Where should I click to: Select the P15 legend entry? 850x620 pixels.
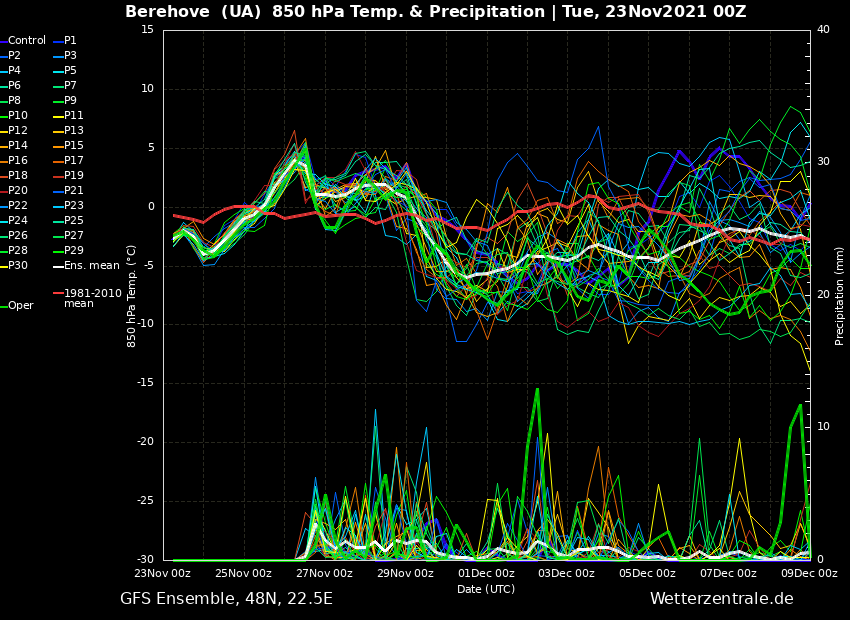click(74, 146)
